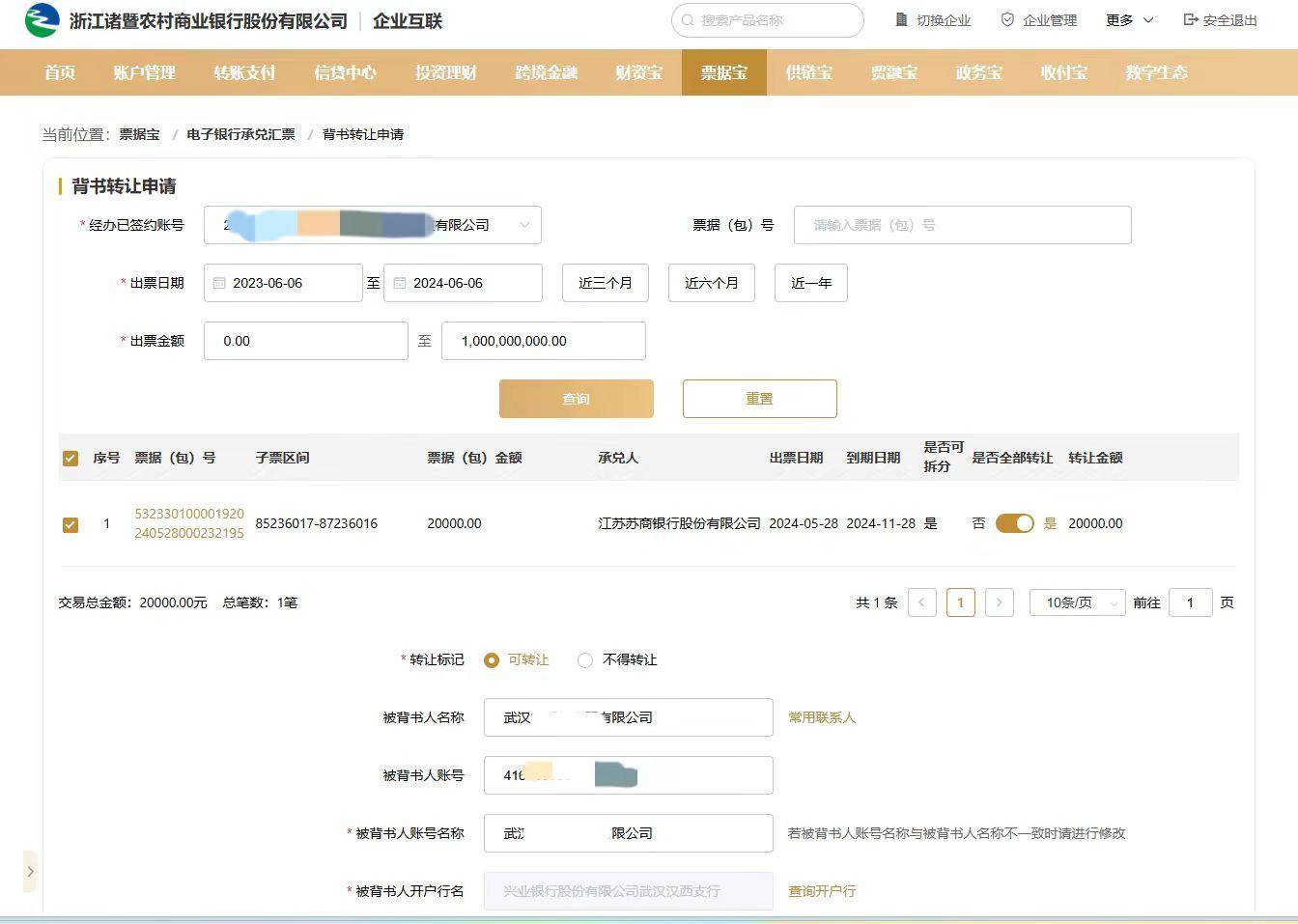
Task: Open the 经办已签约账号 account dropdown
Action: (373, 225)
